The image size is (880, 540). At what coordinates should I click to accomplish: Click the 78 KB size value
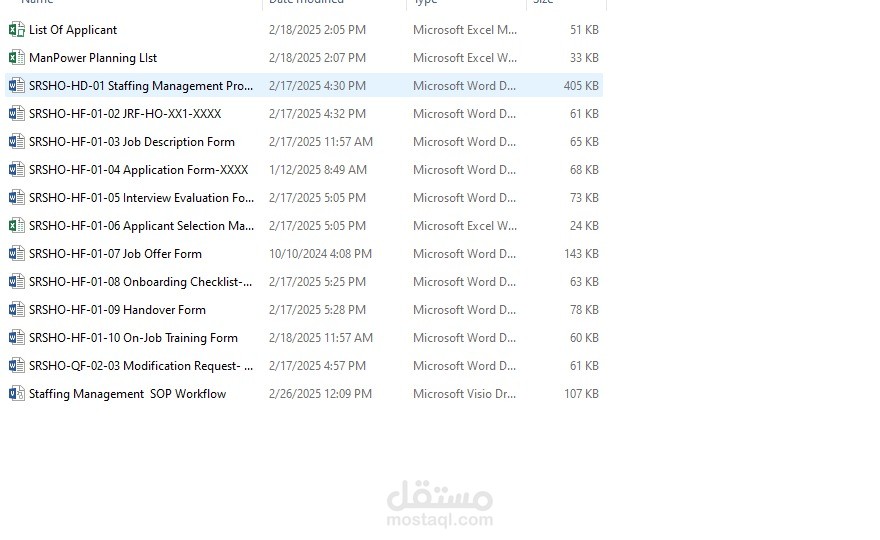coord(584,310)
